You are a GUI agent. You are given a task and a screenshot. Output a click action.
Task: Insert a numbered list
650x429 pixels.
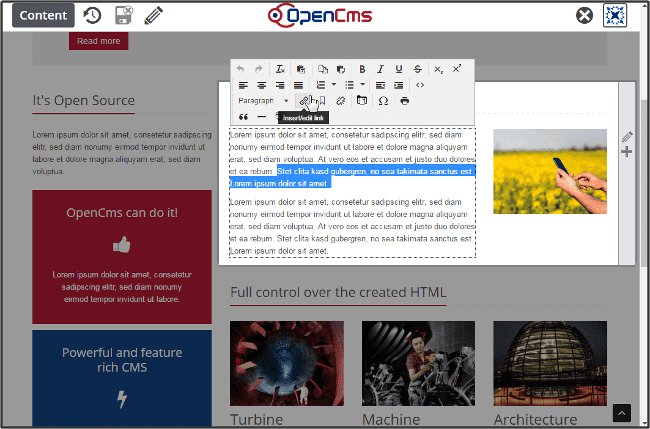(x=321, y=85)
